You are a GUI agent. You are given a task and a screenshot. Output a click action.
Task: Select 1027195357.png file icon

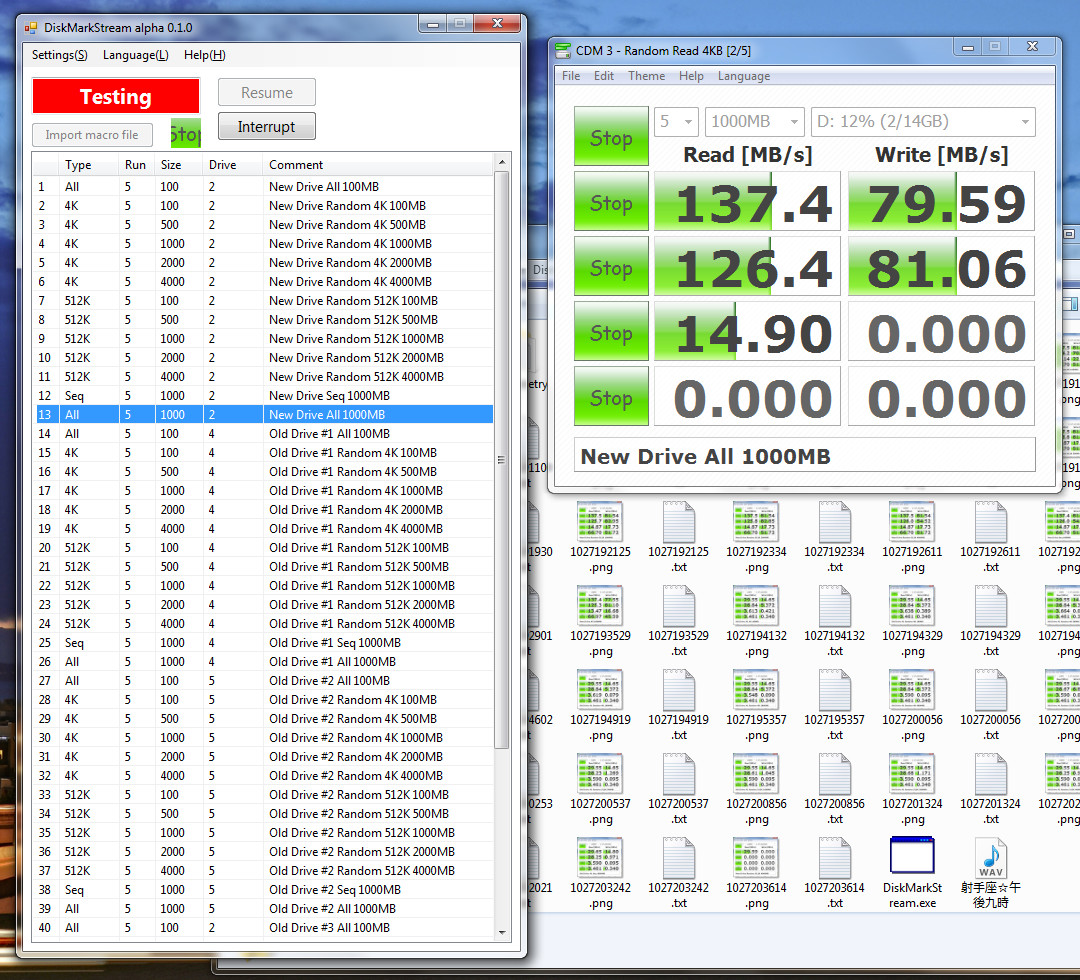coord(756,690)
